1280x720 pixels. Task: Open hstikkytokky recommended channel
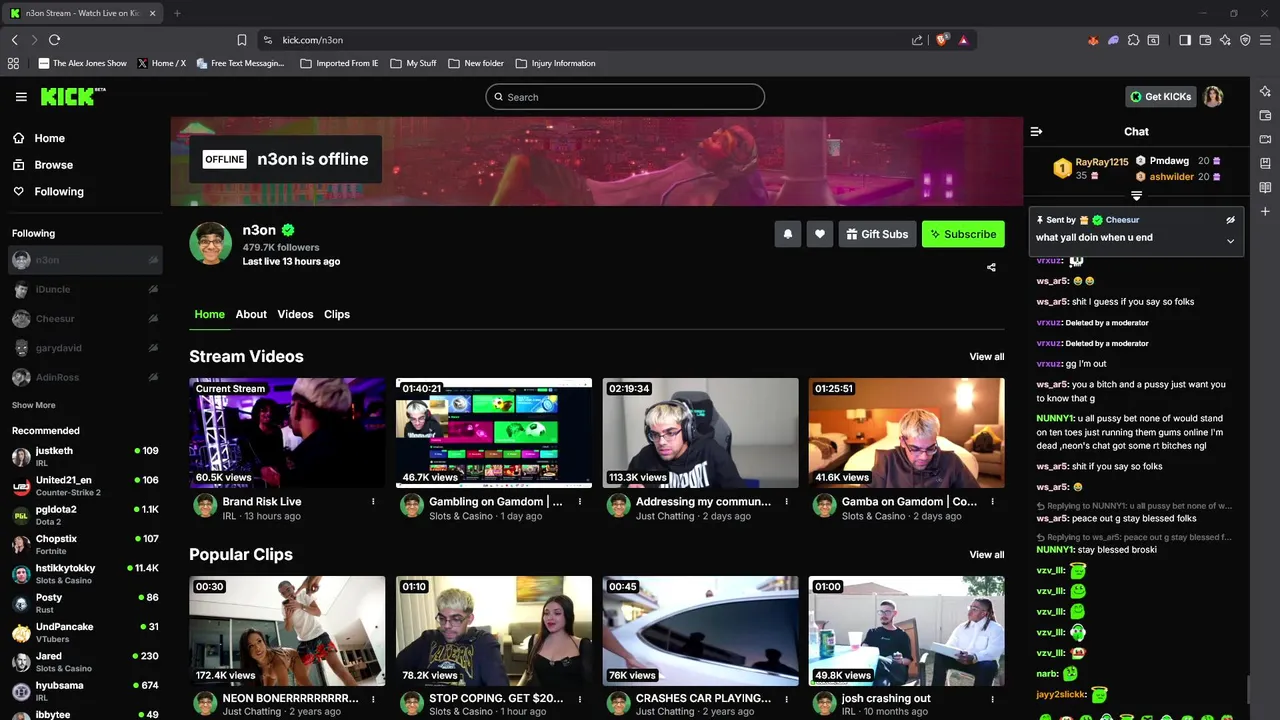coord(85,573)
